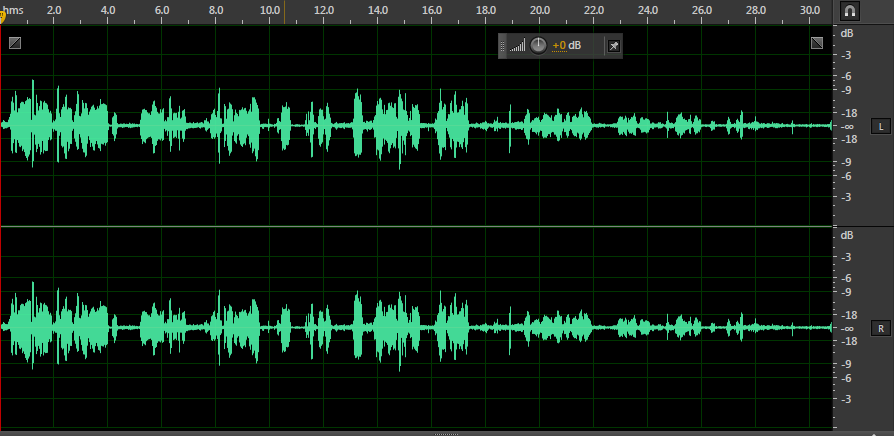
Task: Click 20.0 on the time ruler
Action: (x=540, y=10)
